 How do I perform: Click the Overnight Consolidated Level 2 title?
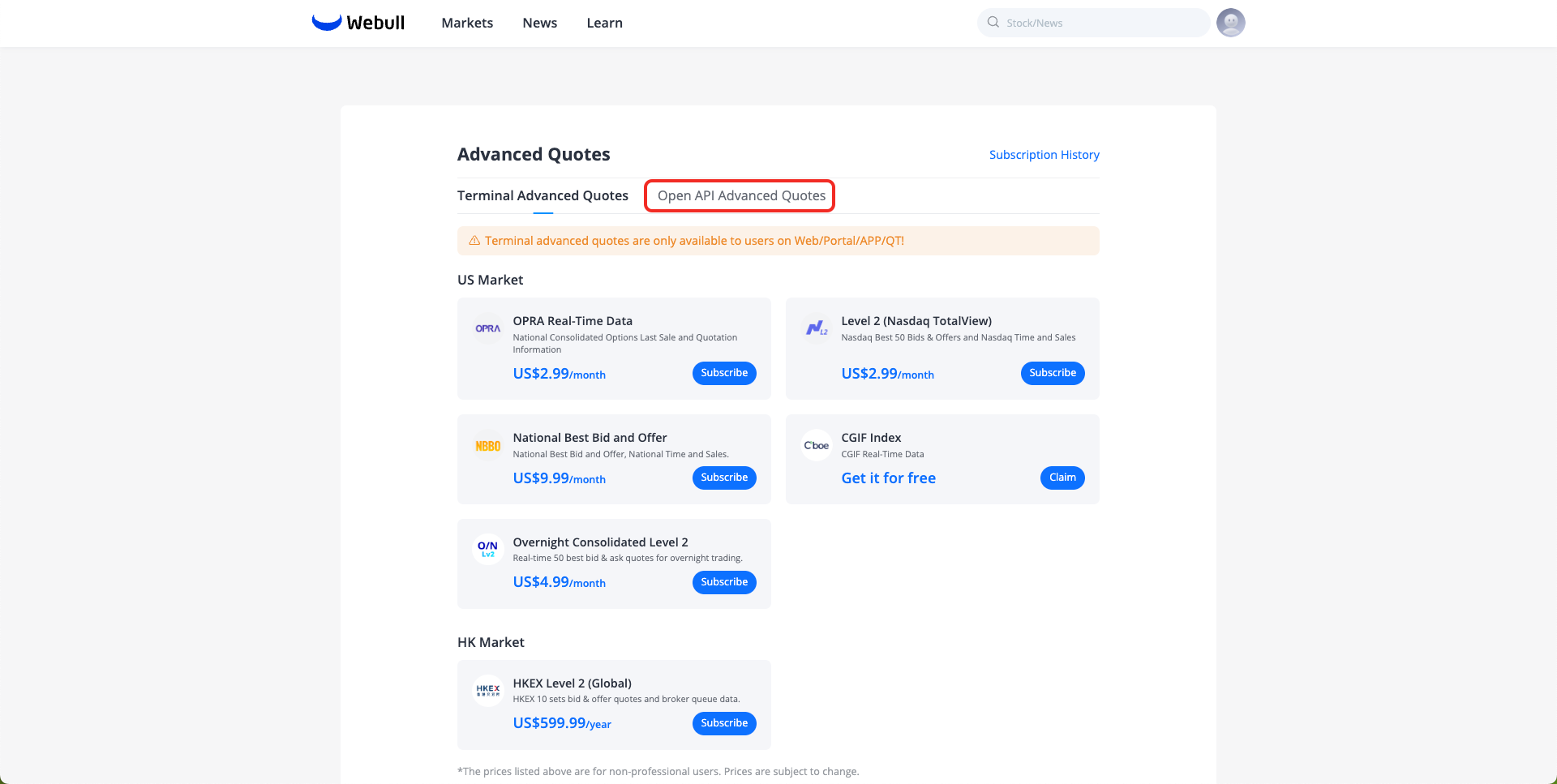[x=600, y=542]
